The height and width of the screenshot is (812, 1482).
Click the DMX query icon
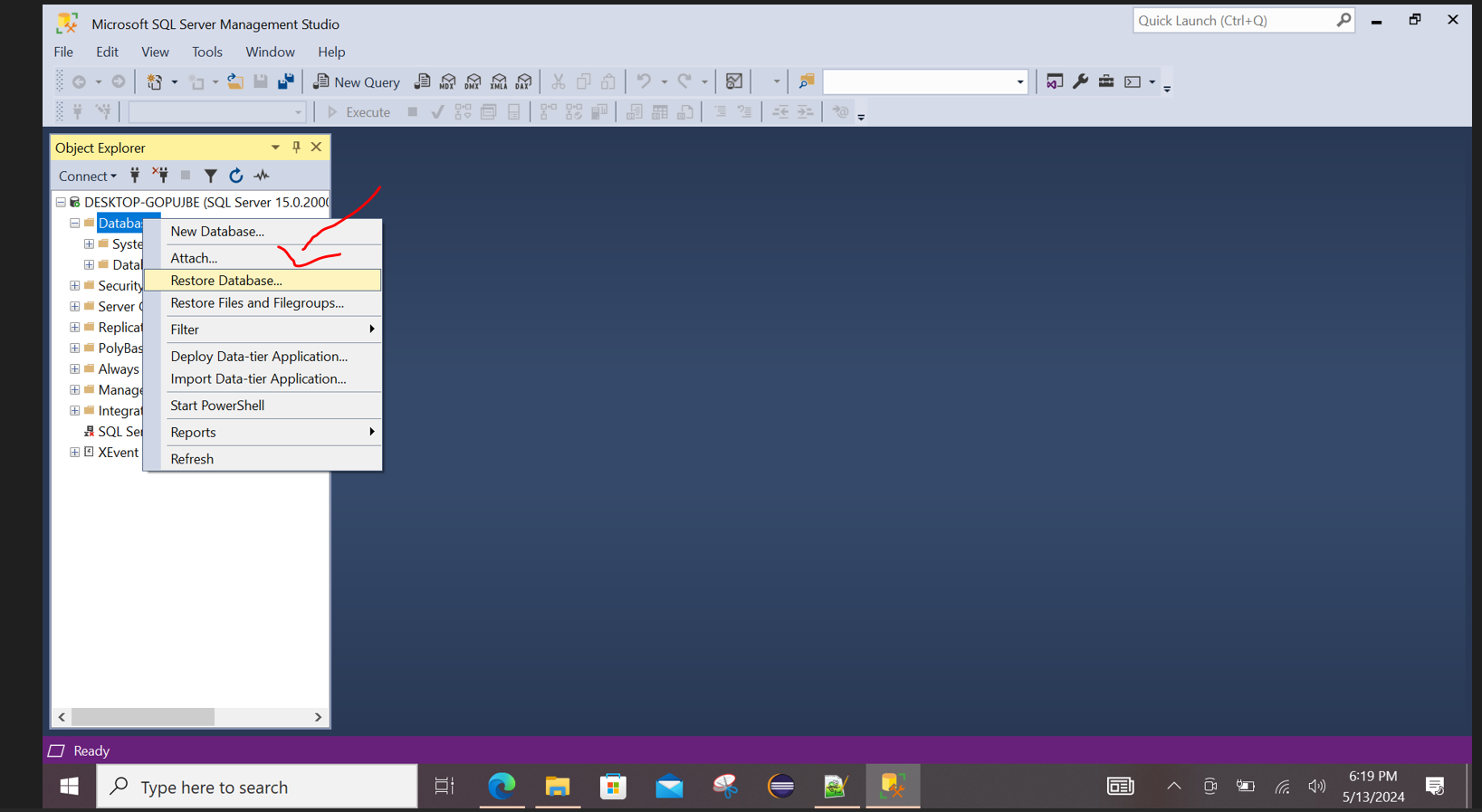click(x=473, y=81)
